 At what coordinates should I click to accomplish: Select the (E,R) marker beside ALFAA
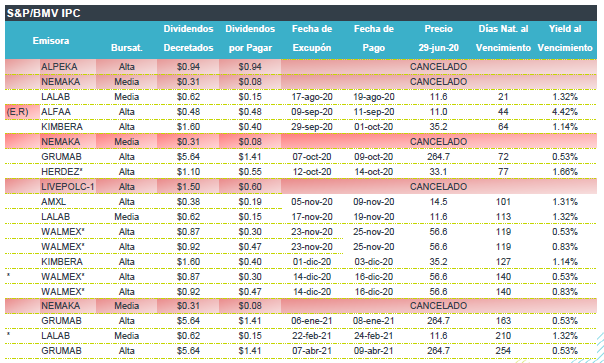pos(18,112)
